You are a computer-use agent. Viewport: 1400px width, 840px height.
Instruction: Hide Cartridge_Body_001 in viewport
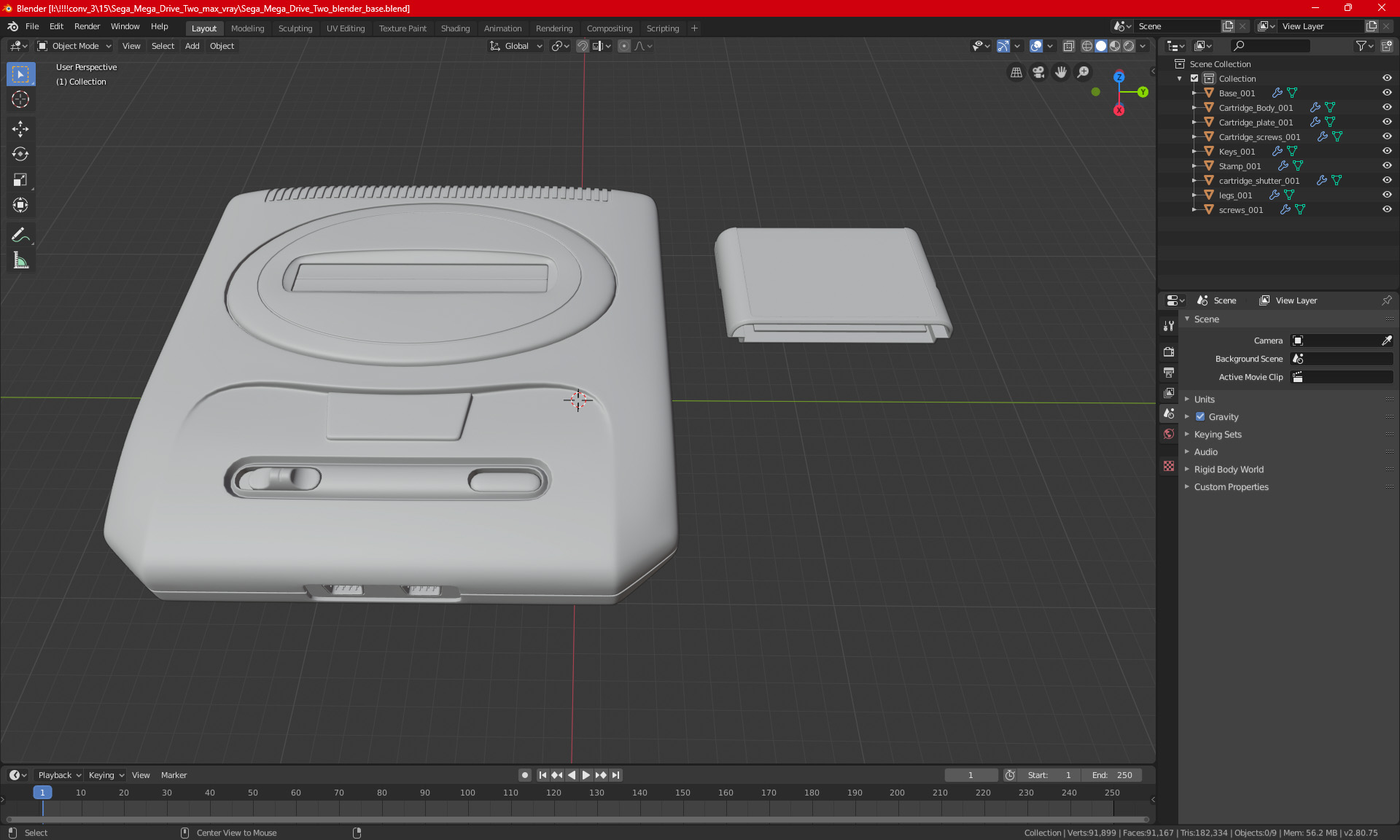point(1387,108)
